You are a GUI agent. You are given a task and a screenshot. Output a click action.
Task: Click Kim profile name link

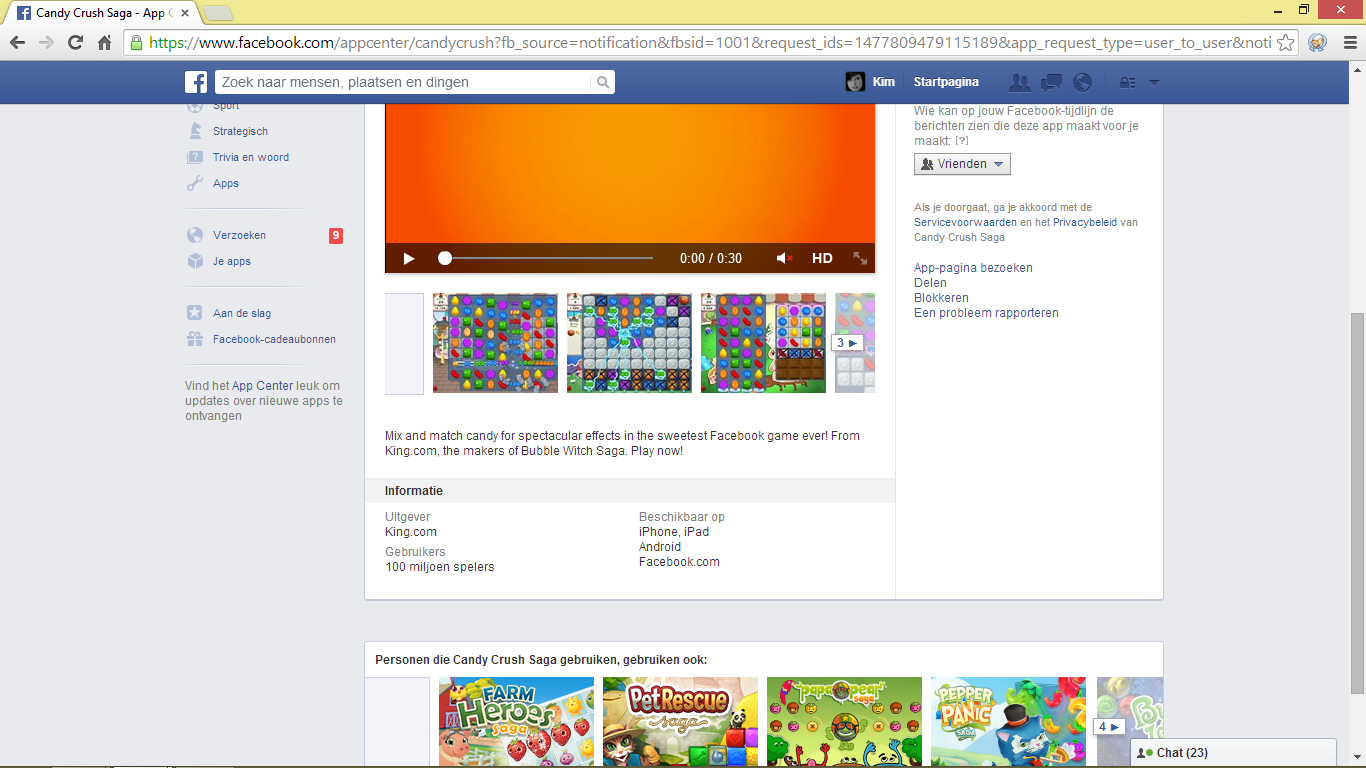click(x=883, y=82)
